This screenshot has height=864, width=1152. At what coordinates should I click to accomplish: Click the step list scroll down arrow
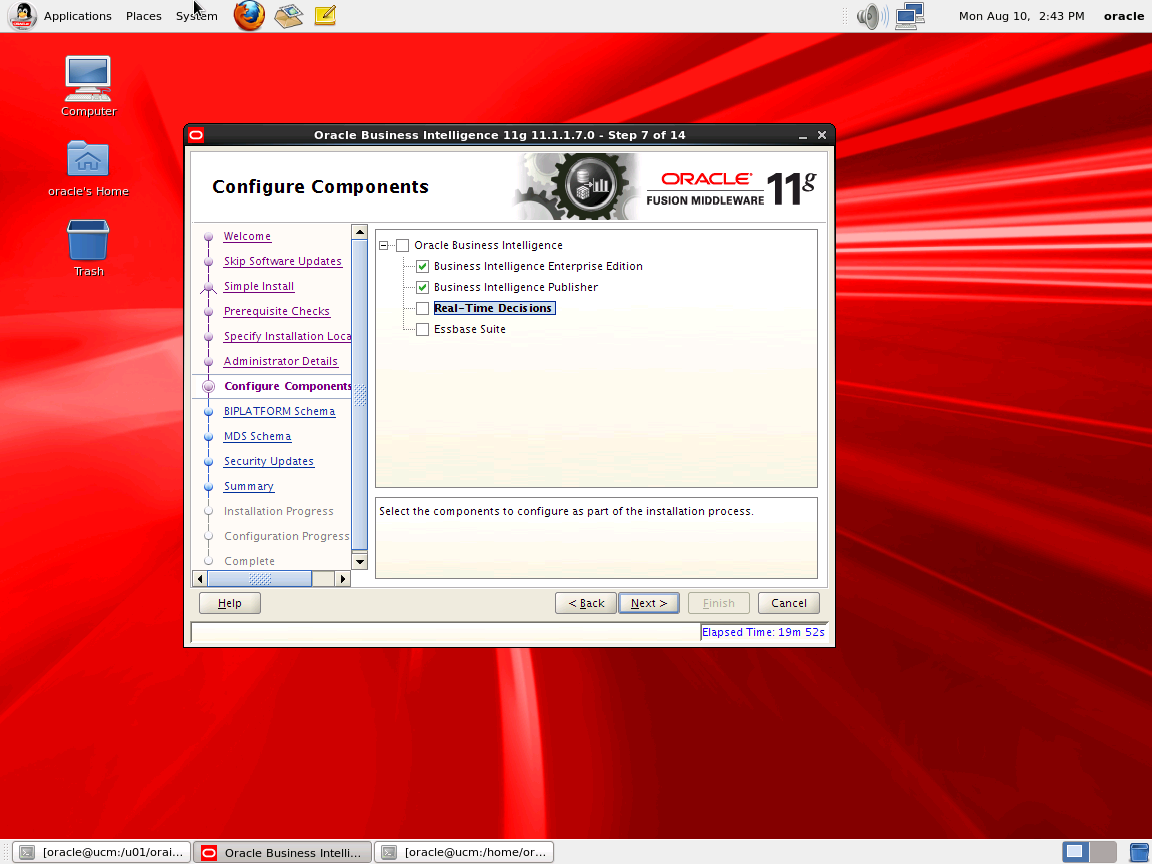tap(359, 562)
